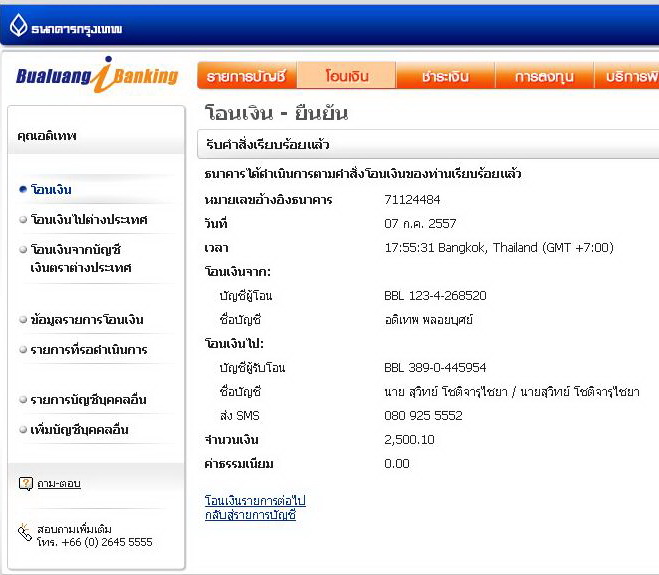This screenshot has width=659, height=575.
Task: Select เพิ่มบัญชีบุคคลอื่น in the sidebar
Action: (x=79, y=430)
